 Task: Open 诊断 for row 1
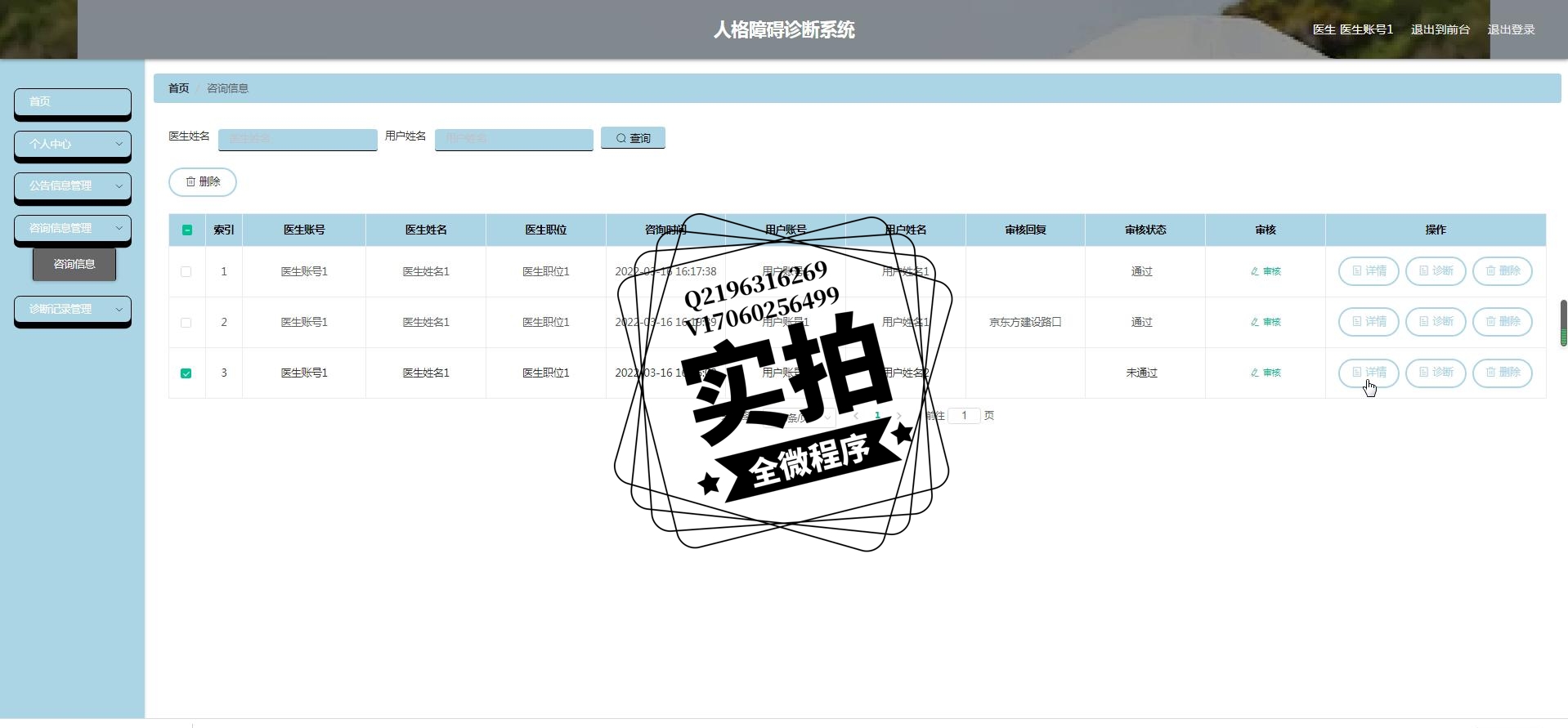tap(1436, 271)
